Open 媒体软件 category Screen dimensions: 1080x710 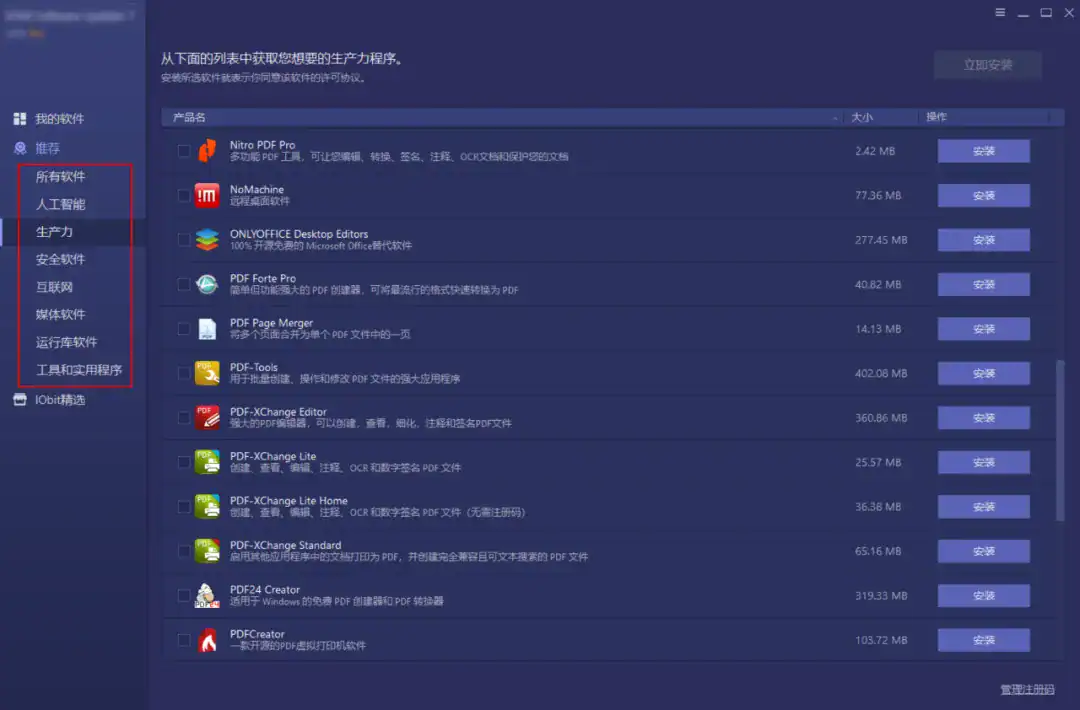coord(61,314)
